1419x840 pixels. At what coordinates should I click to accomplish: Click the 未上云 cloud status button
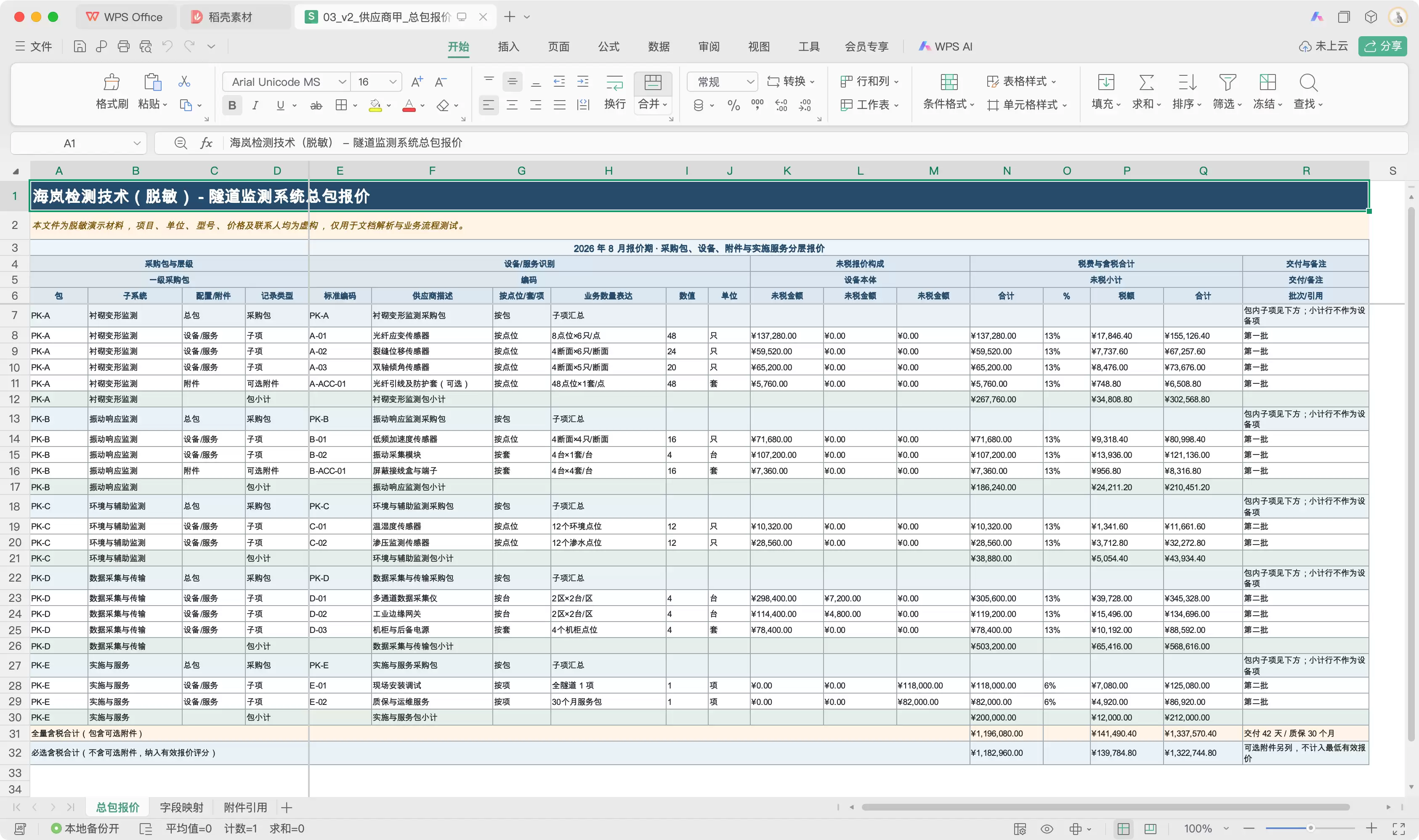pos(1323,46)
